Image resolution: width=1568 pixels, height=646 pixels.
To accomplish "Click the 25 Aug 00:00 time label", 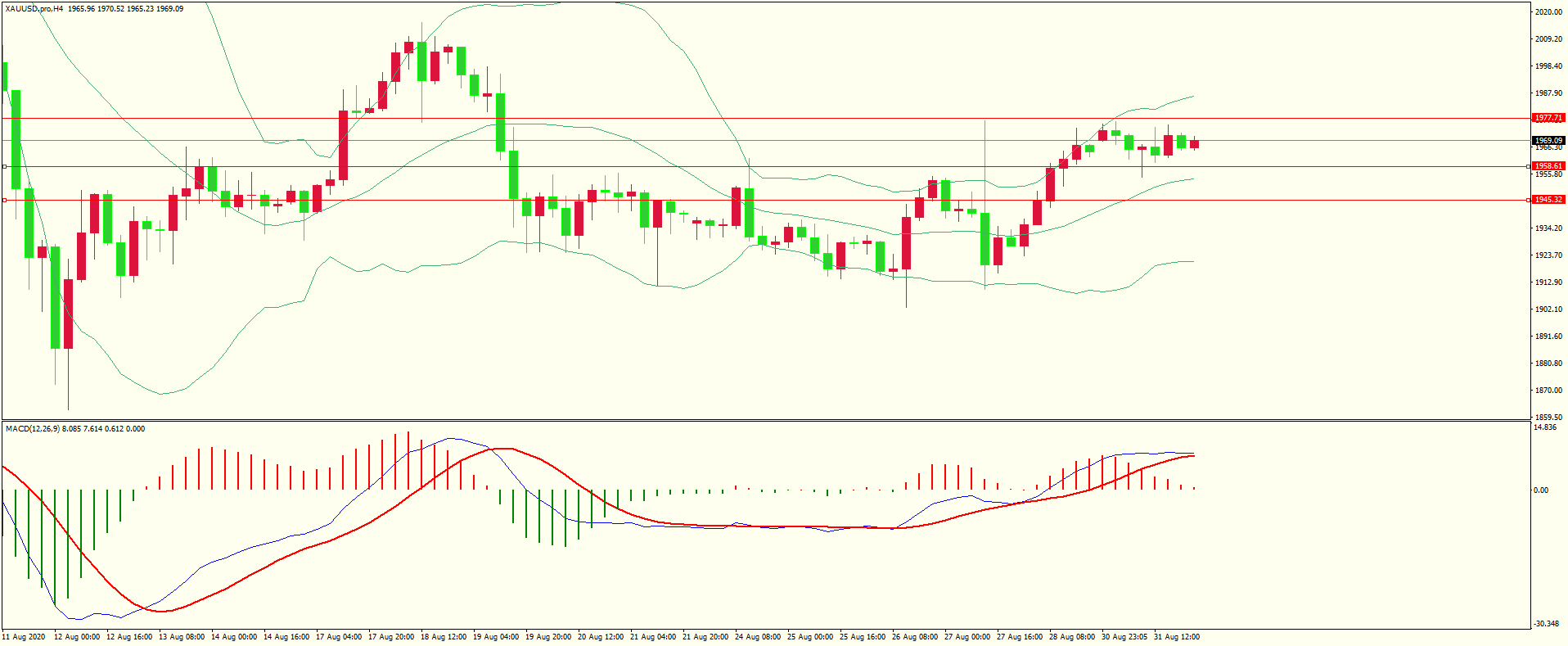I will pyautogui.click(x=810, y=637).
